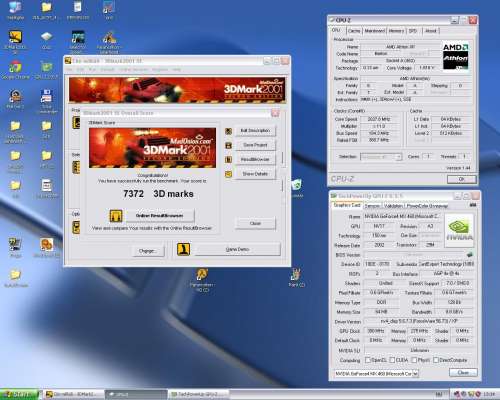Click the Core Speed value in CPU-Z
The width and height of the screenshot is (500, 400).
pos(379,119)
